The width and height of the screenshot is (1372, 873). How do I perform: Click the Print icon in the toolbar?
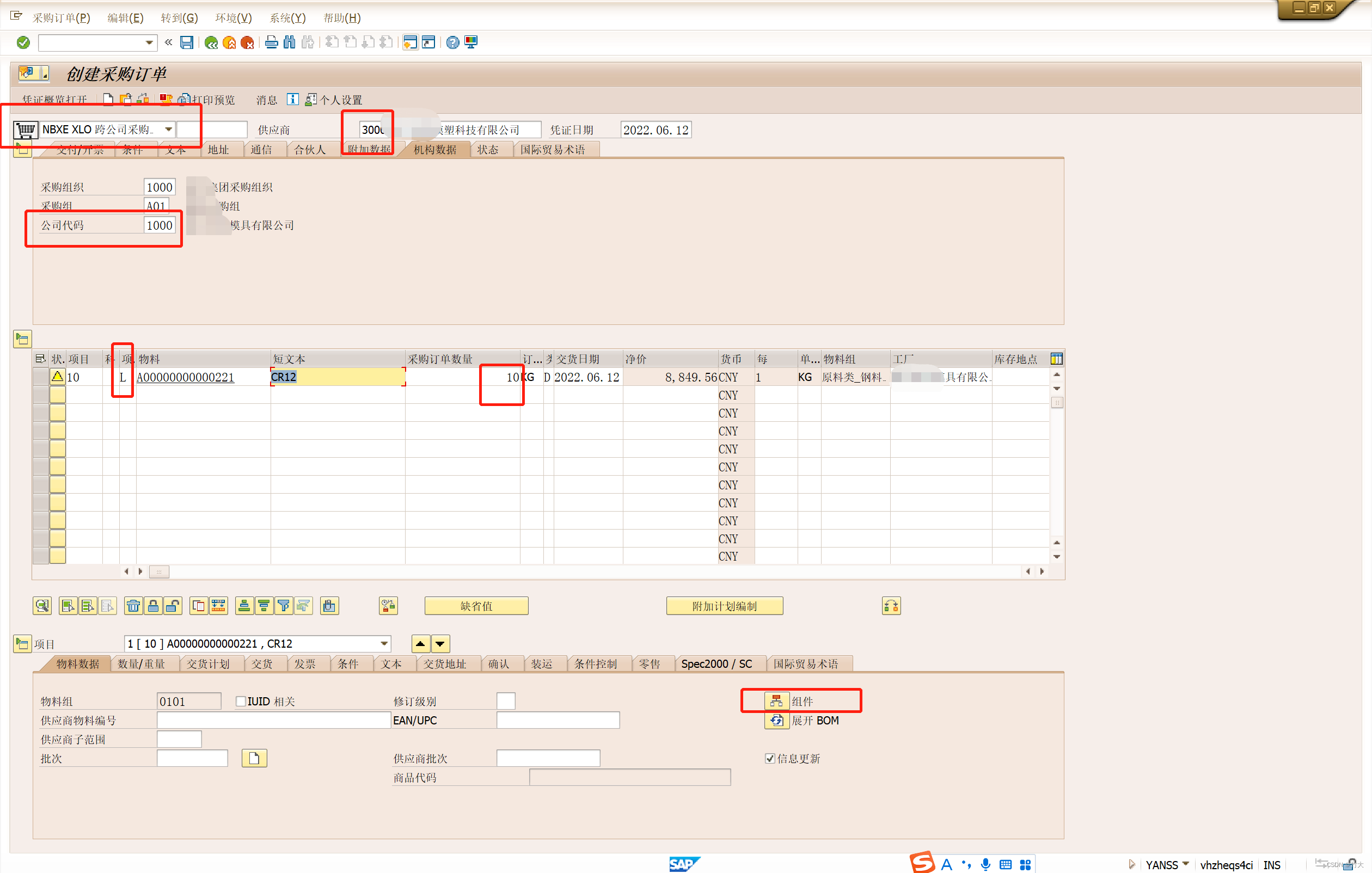tap(272, 42)
